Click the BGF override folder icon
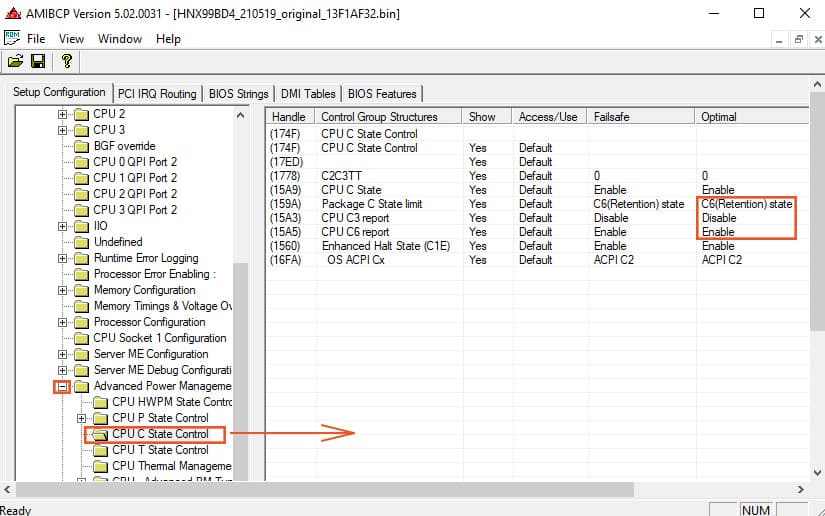Viewport: 825px width, 516px height. pos(81,146)
